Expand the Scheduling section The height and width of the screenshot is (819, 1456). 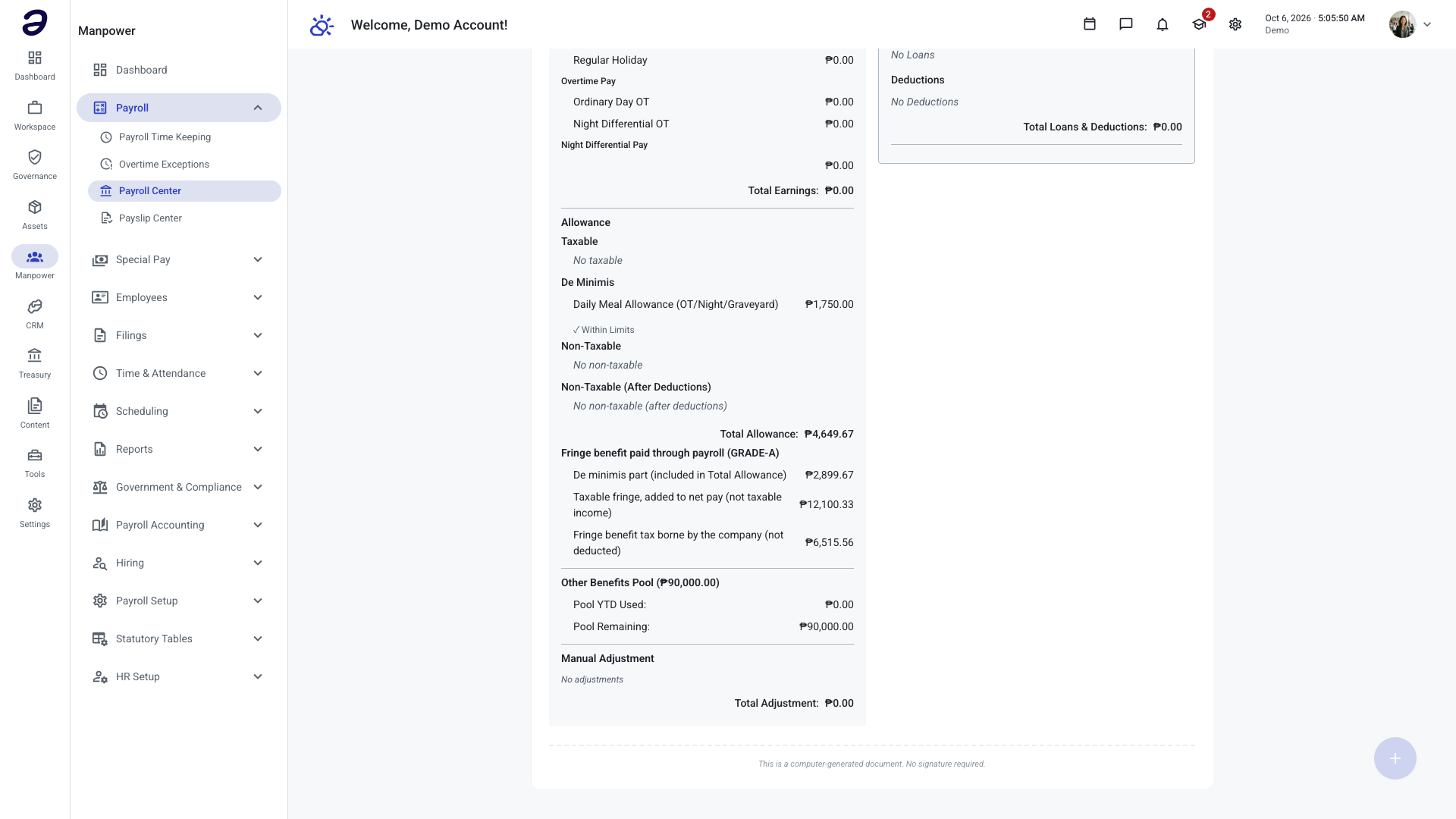point(179,411)
